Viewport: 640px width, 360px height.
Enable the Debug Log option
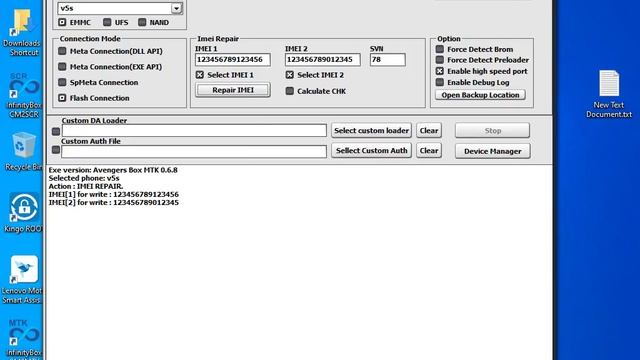440,82
